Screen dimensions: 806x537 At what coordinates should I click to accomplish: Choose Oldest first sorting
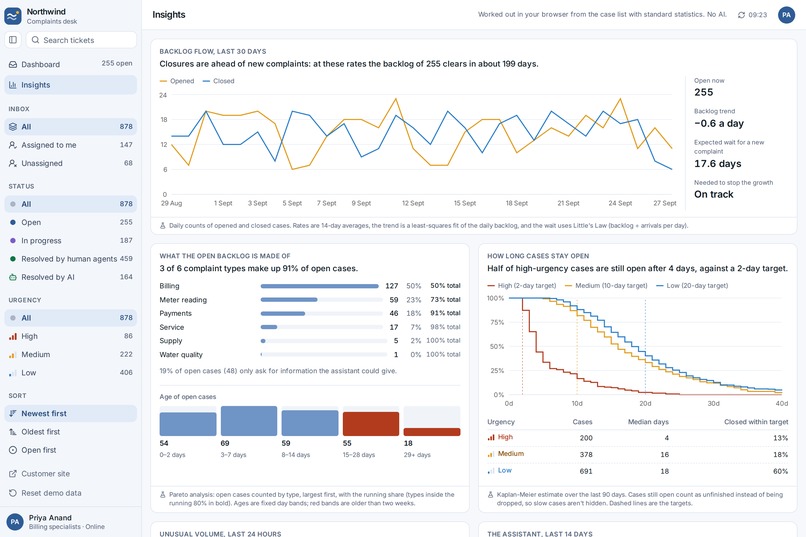71,432
